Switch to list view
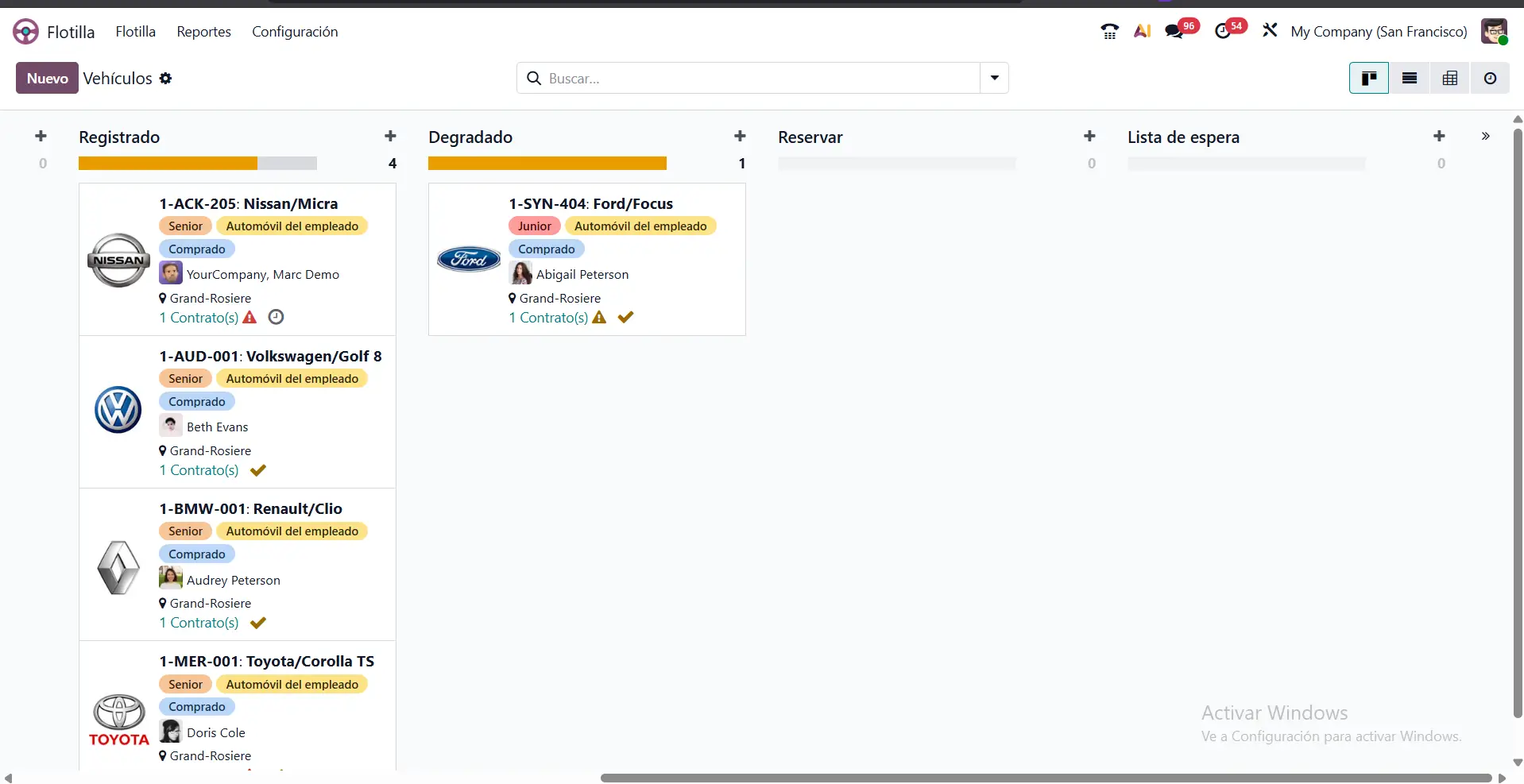Viewport: 1524px width, 784px height. 1409,78
